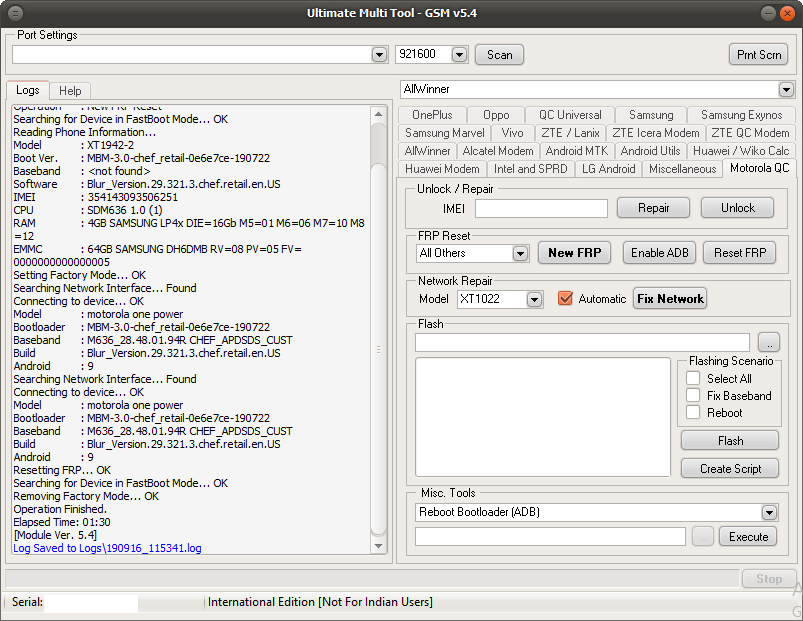This screenshot has width=803, height=621.
Task: Open the ZTE QC Modem tab
Action: tap(750, 133)
